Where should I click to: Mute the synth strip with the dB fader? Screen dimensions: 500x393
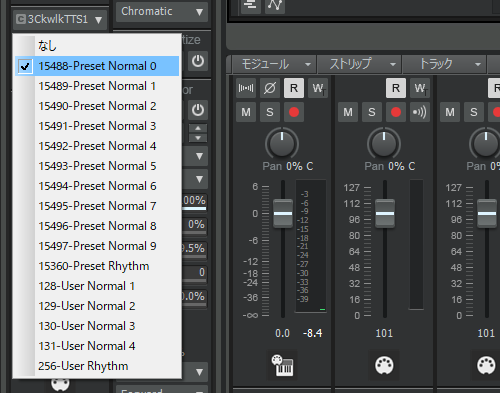pyautogui.click(x=246, y=112)
